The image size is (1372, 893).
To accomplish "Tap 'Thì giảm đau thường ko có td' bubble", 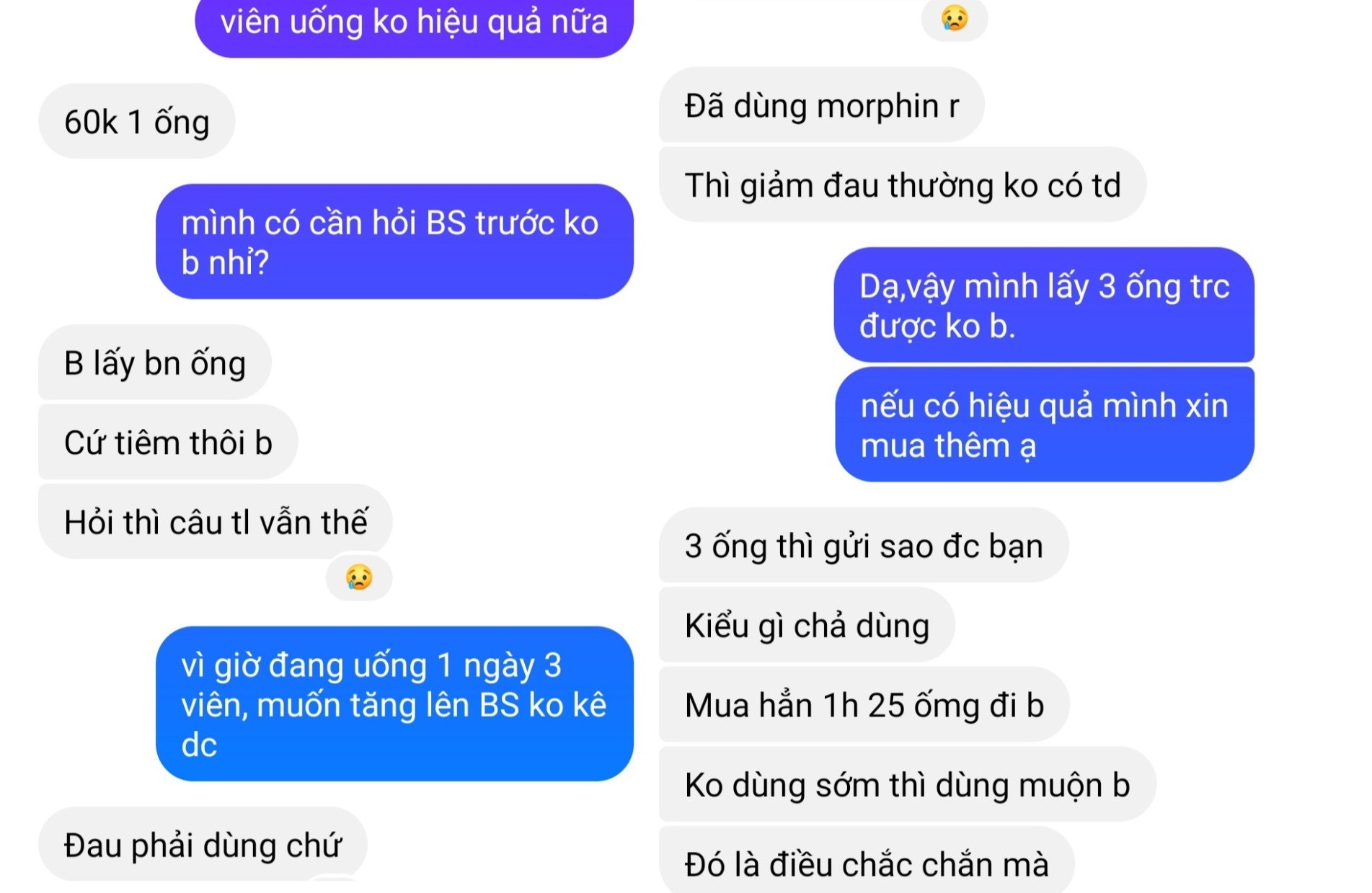I will tap(903, 185).
